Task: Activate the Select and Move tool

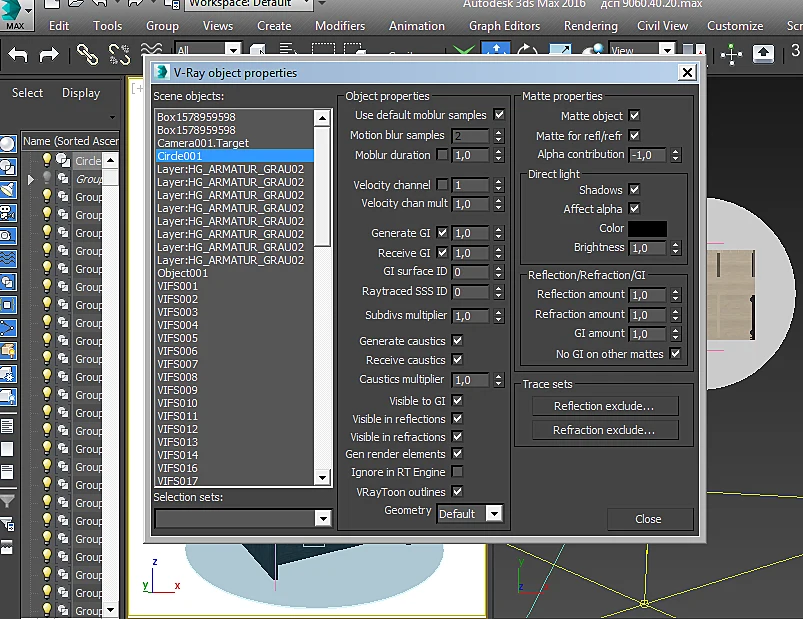Action: tap(496, 49)
